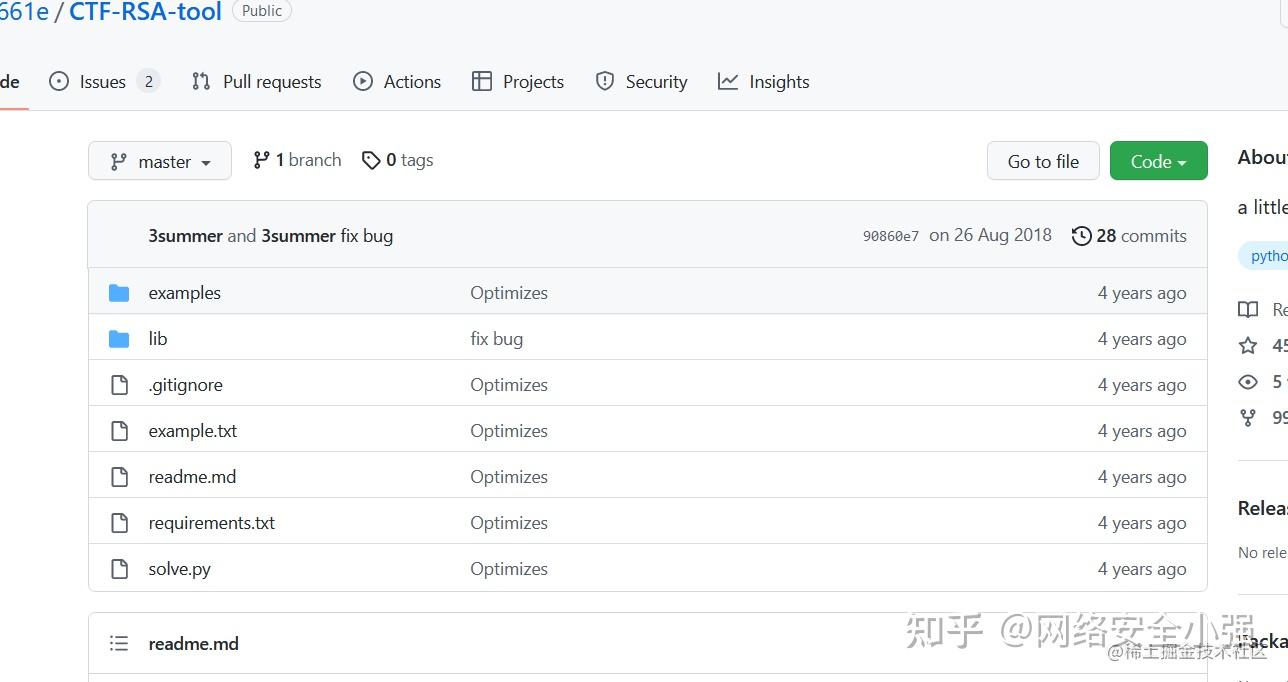Viewport: 1288px width, 682px height.
Task: Switch to the Issues tab
Action: [x=103, y=81]
